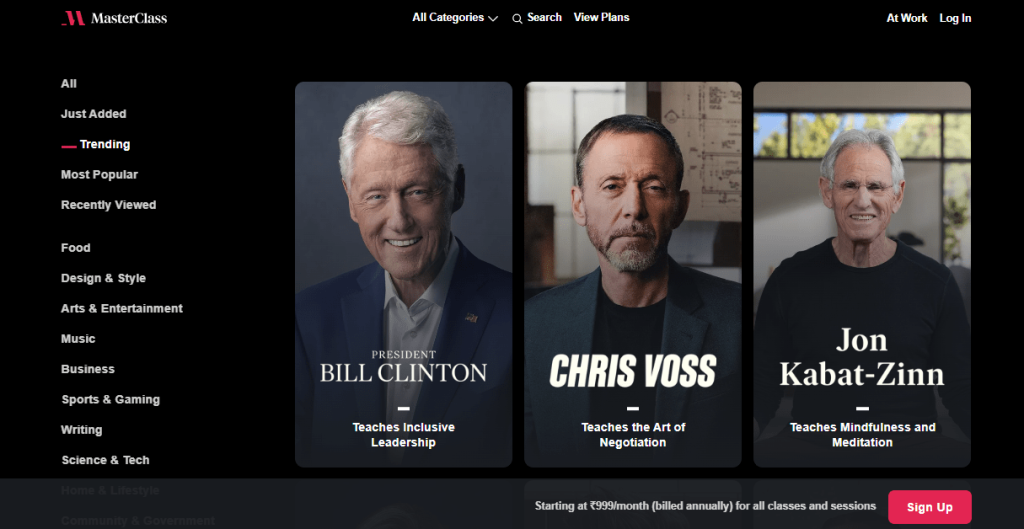Open Jon Kabat-Zinn Mindfulness class card
The image size is (1024, 529).
click(x=862, y=274)
